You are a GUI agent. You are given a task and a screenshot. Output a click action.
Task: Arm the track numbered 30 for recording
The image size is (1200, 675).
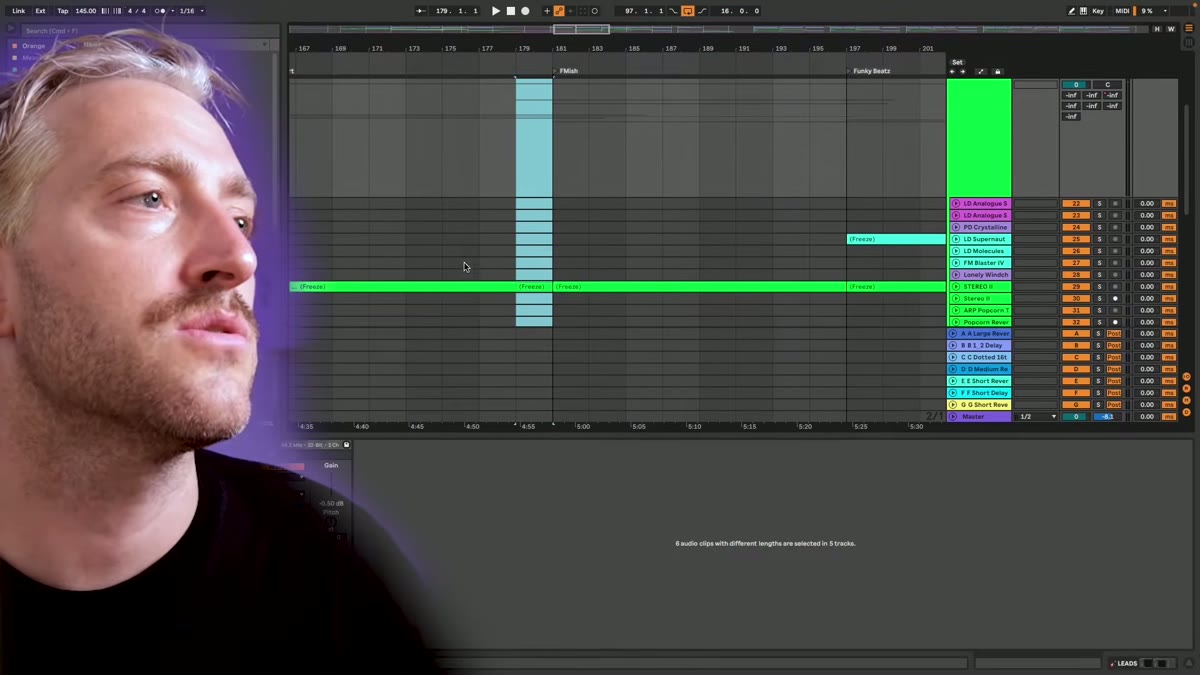coord(1115,299)
